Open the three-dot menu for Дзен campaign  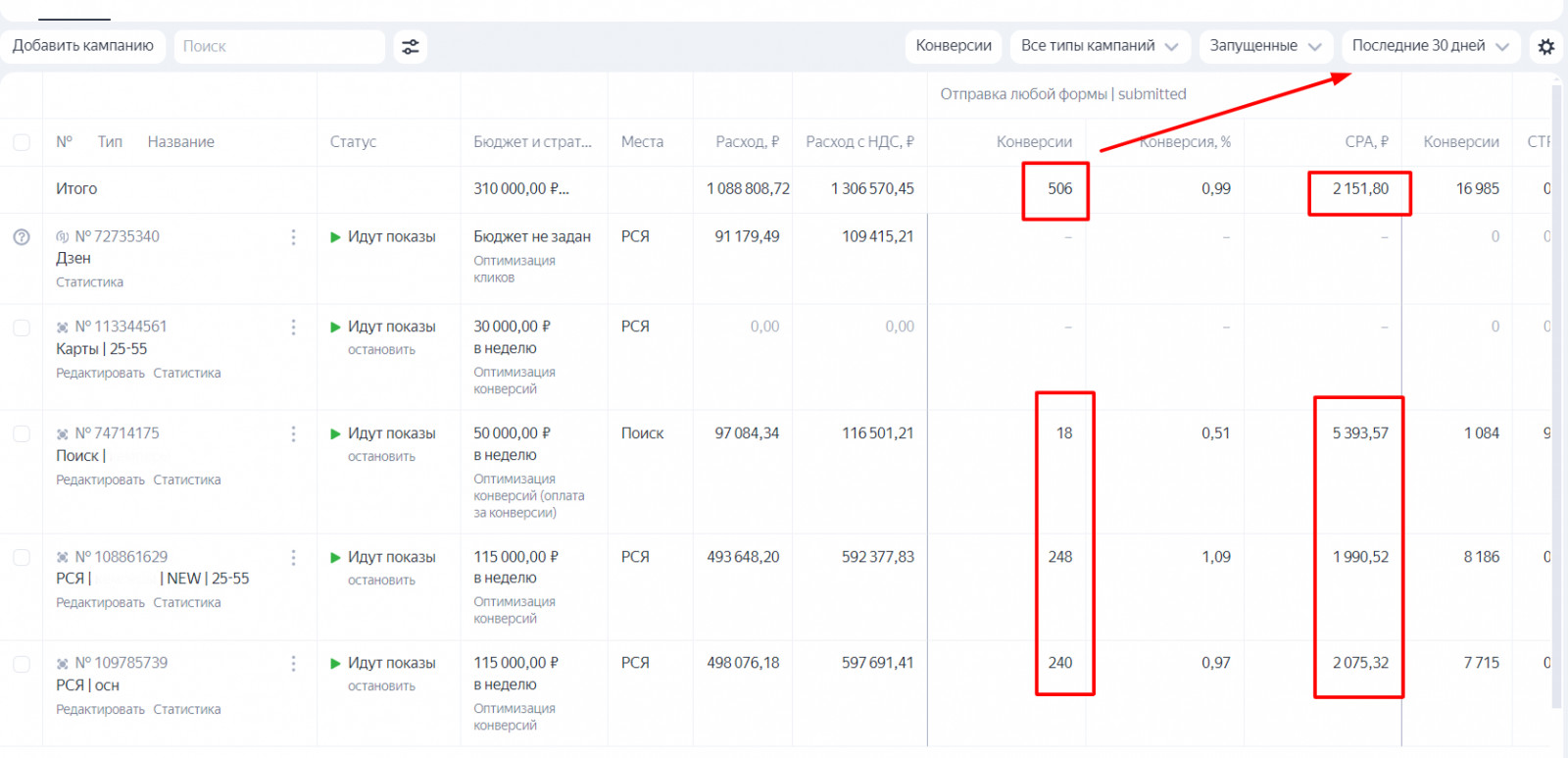(x=293, y=237)
